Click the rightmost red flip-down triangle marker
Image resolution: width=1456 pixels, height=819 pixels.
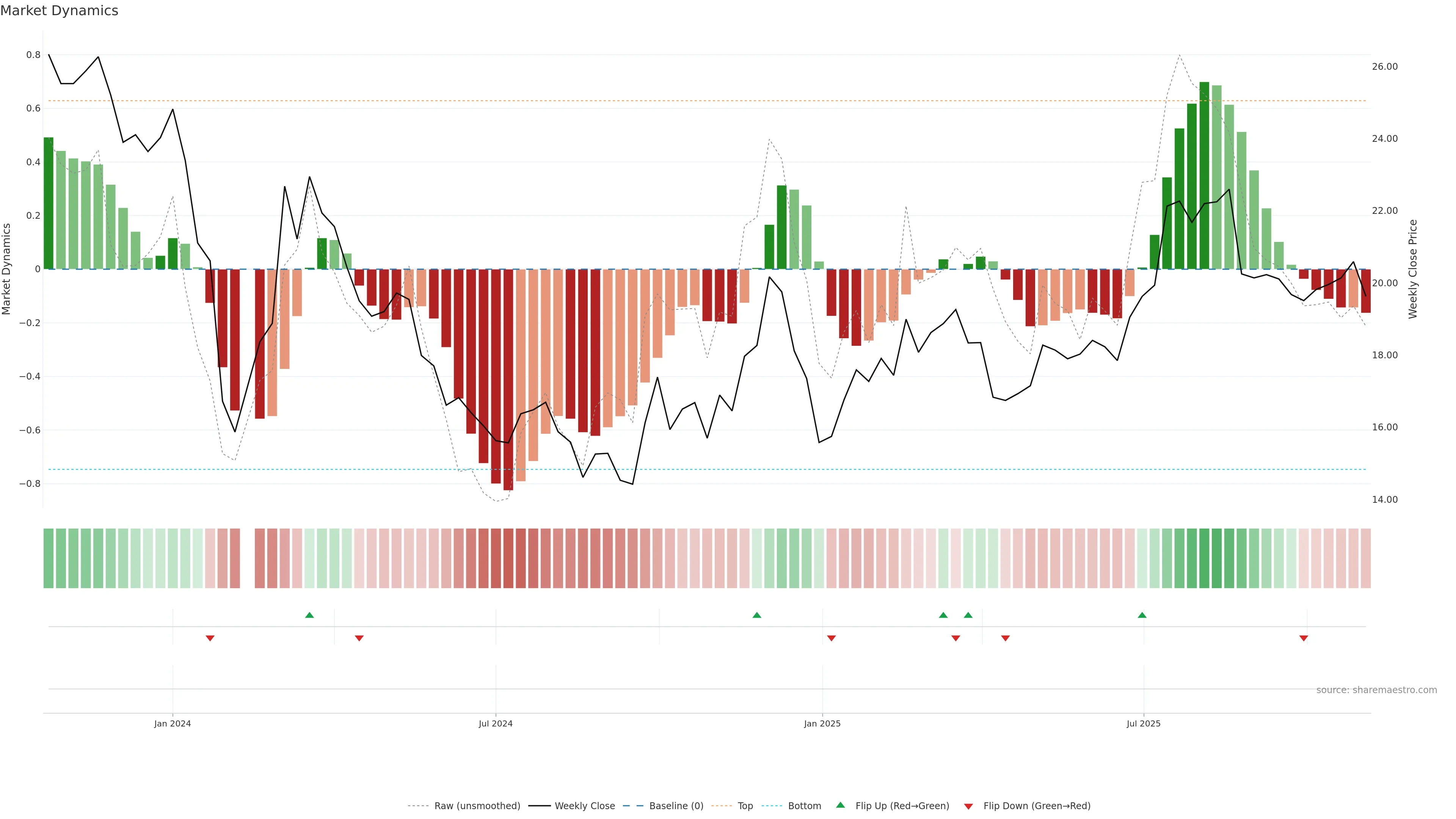[1304, 638]
